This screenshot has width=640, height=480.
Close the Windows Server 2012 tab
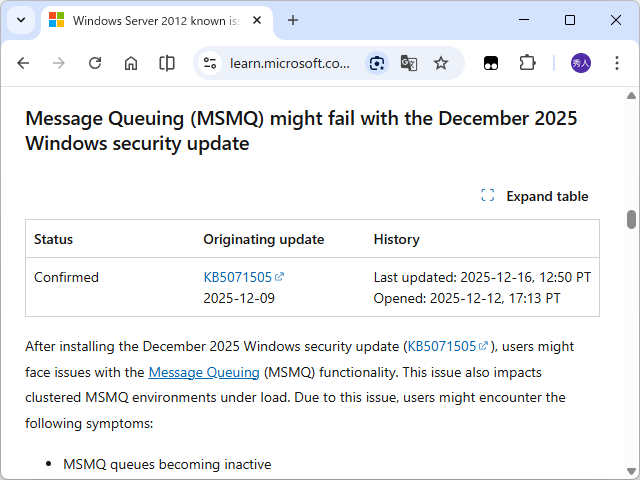pyautogui.click(x=259, y=20)
